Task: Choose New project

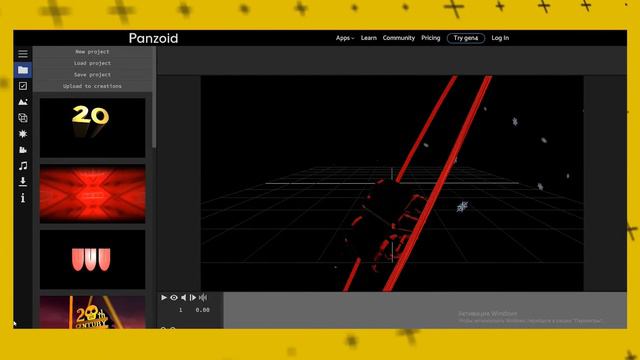Action: pyautogui.click(x=92, y=52)
